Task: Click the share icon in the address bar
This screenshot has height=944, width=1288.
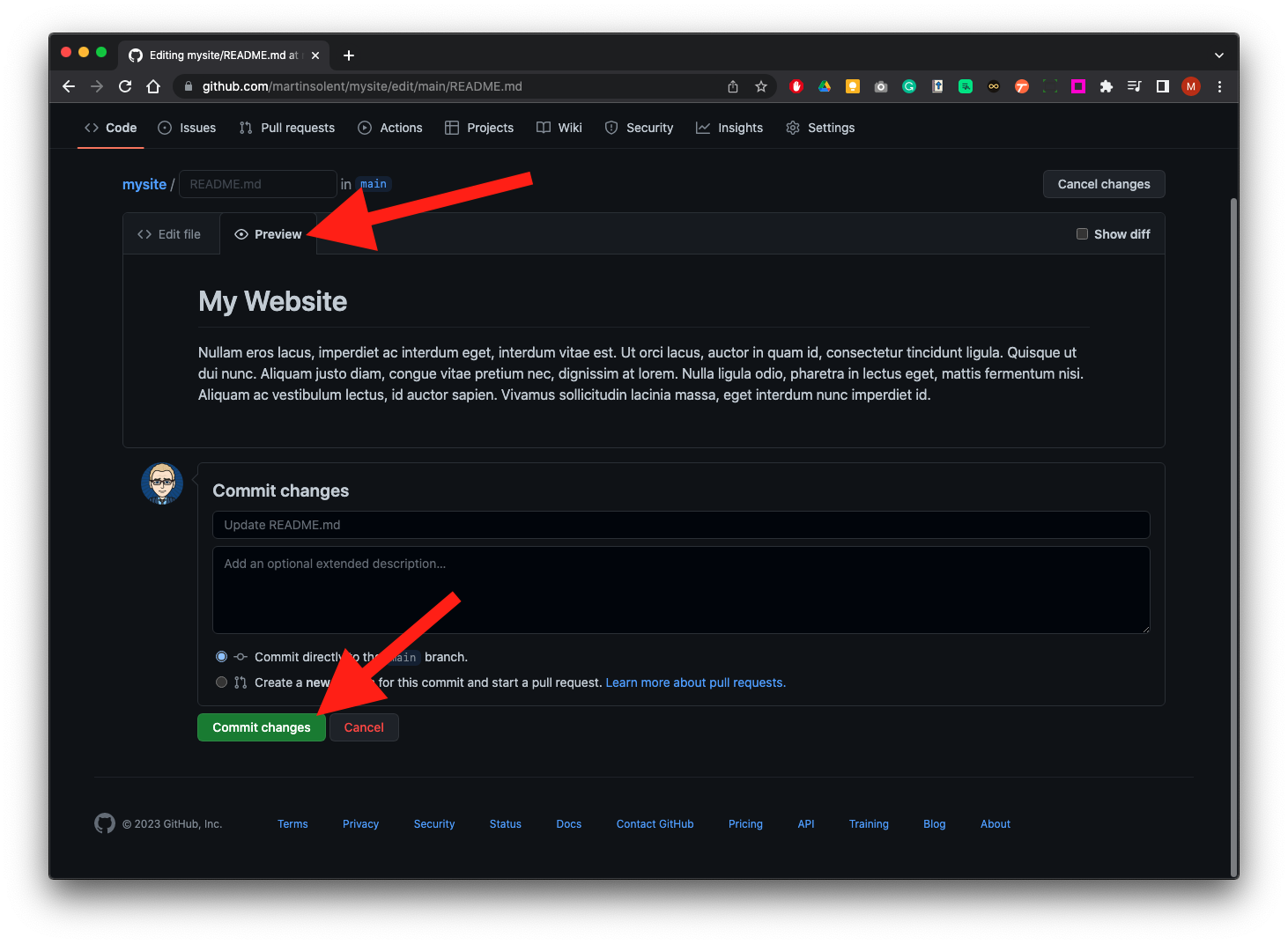Action: [733, 86]
